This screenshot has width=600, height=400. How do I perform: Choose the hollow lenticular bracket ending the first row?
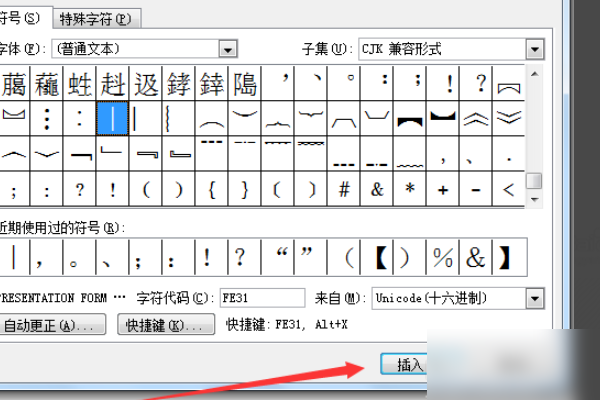coord(509,83)
